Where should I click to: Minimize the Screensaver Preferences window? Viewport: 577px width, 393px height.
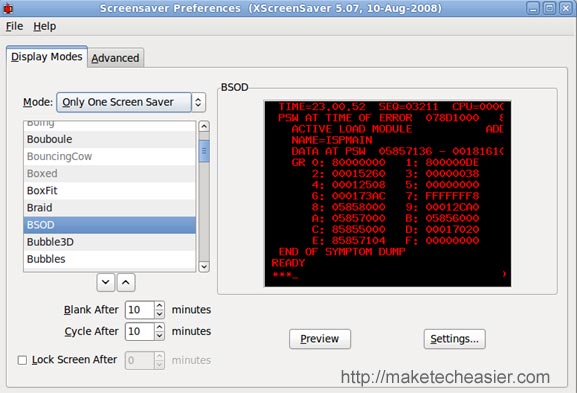point(533,8)
